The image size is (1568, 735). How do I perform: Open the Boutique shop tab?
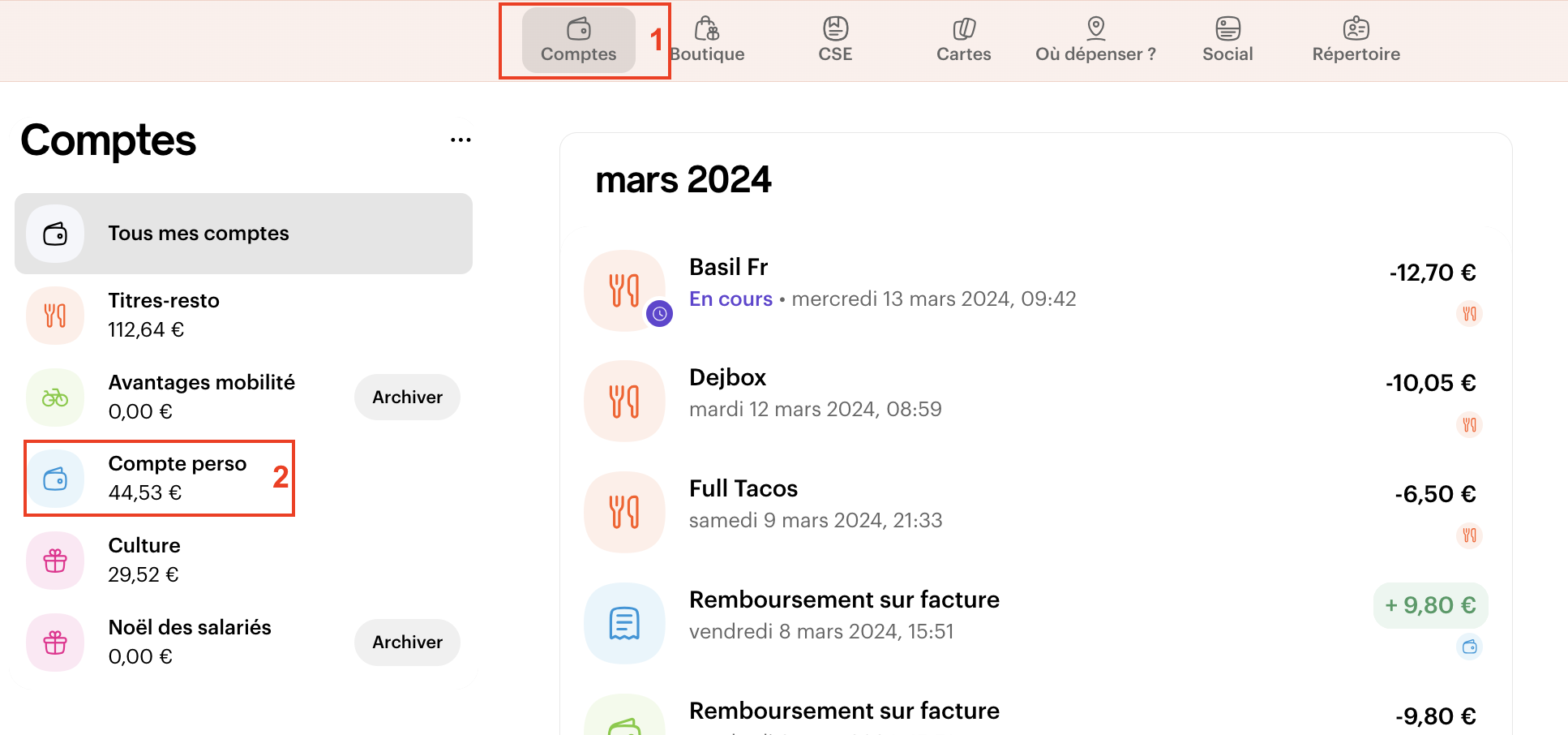point(708,40)
